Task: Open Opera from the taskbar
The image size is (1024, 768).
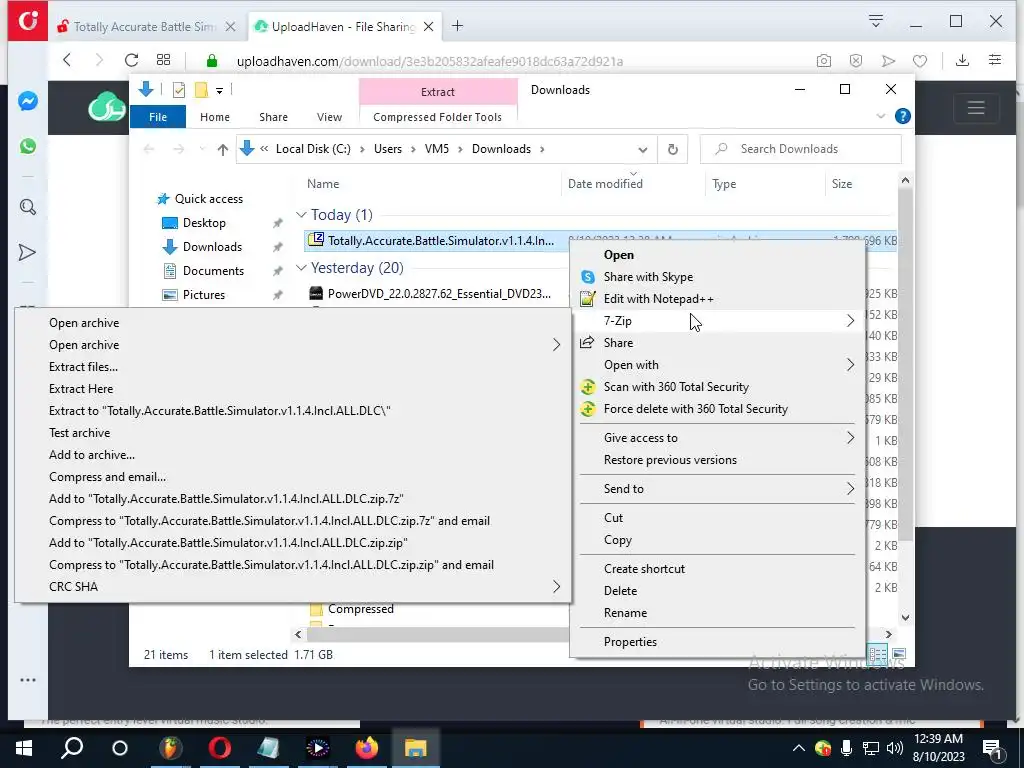Action: (219, 748)
